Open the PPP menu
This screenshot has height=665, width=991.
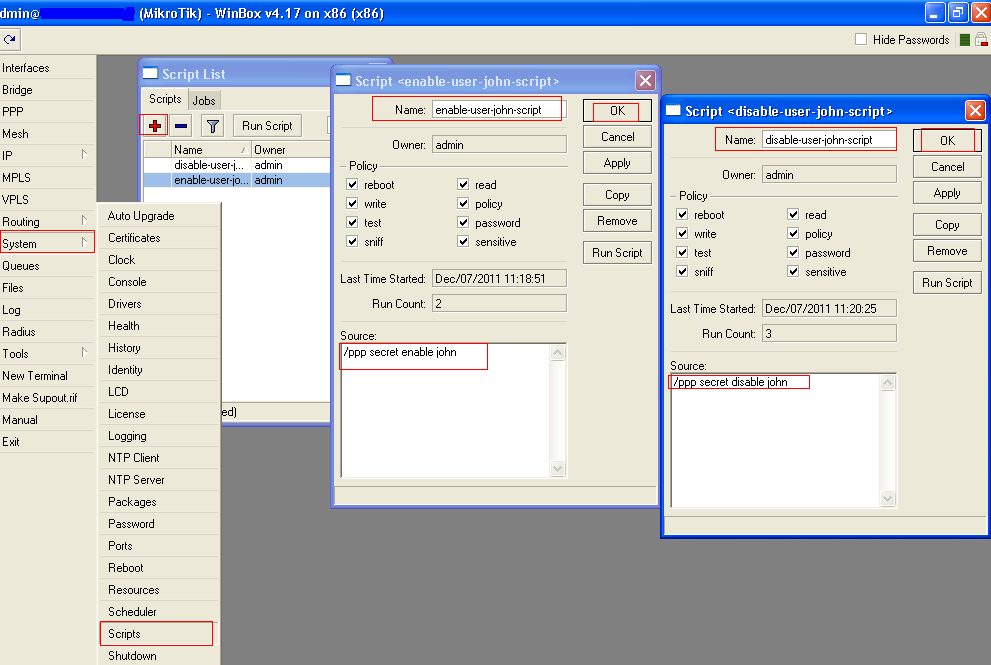[47, 111]
